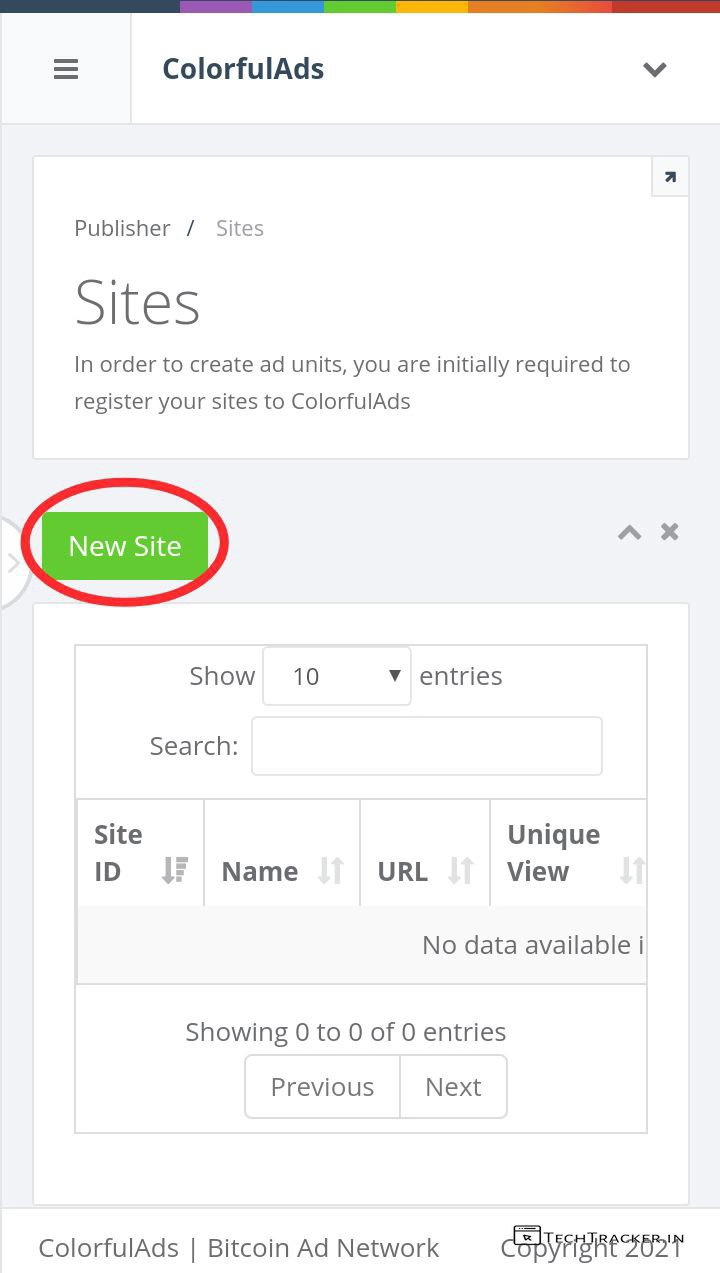Click the TechTracker.in watermark logo
Viewport: 720px width, 1273px height.
coord(598,1237)
